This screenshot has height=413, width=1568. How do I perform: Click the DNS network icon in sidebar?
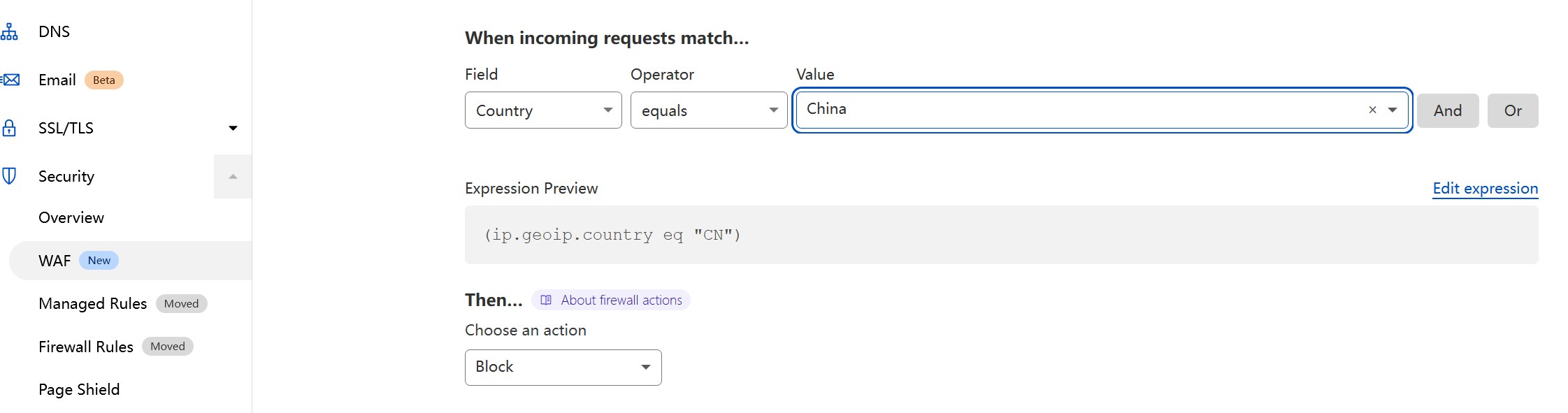pyautogui.click(x=9, y=31)
